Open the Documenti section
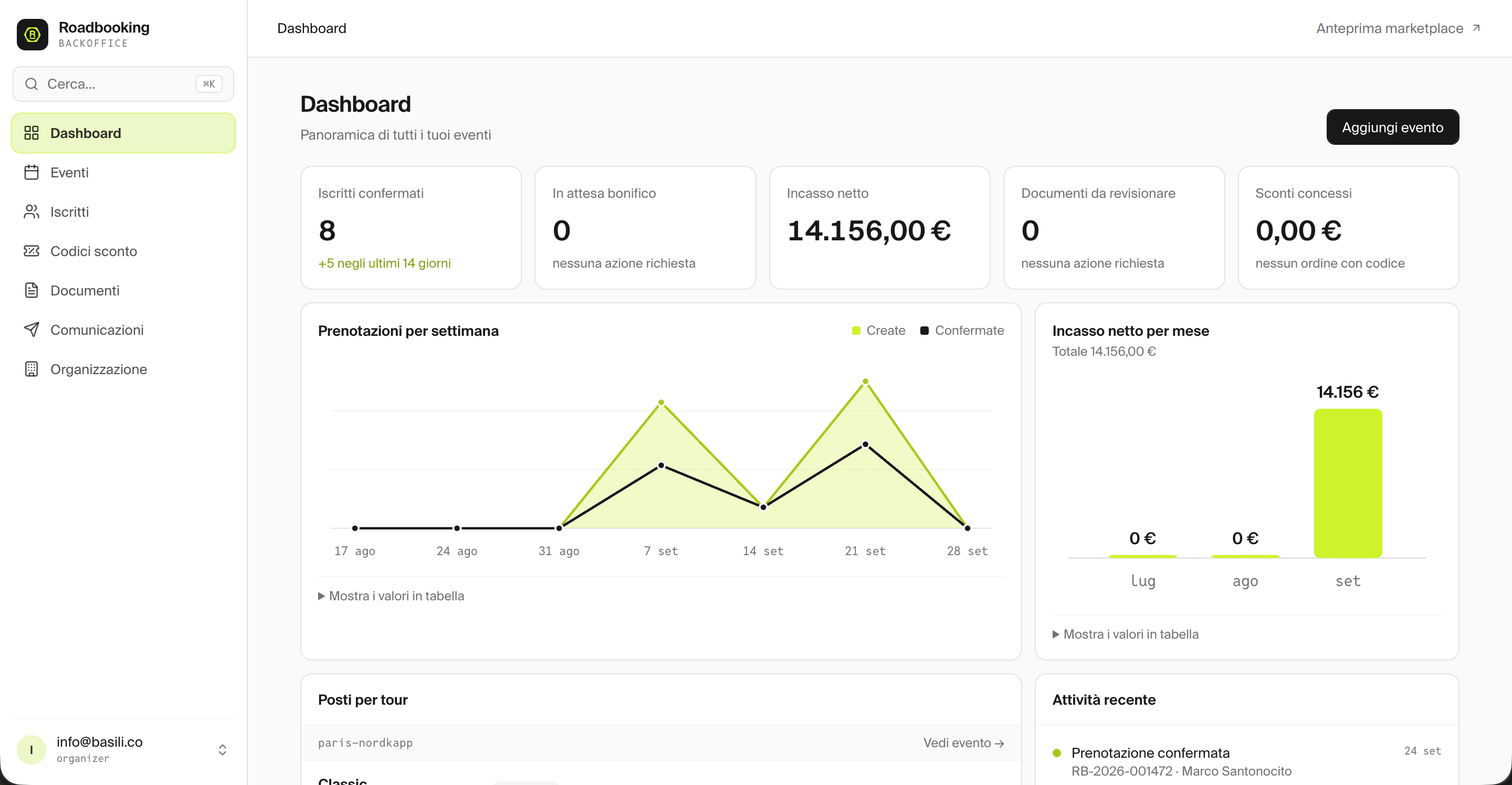1512x785 pixels. click(123, 290)
